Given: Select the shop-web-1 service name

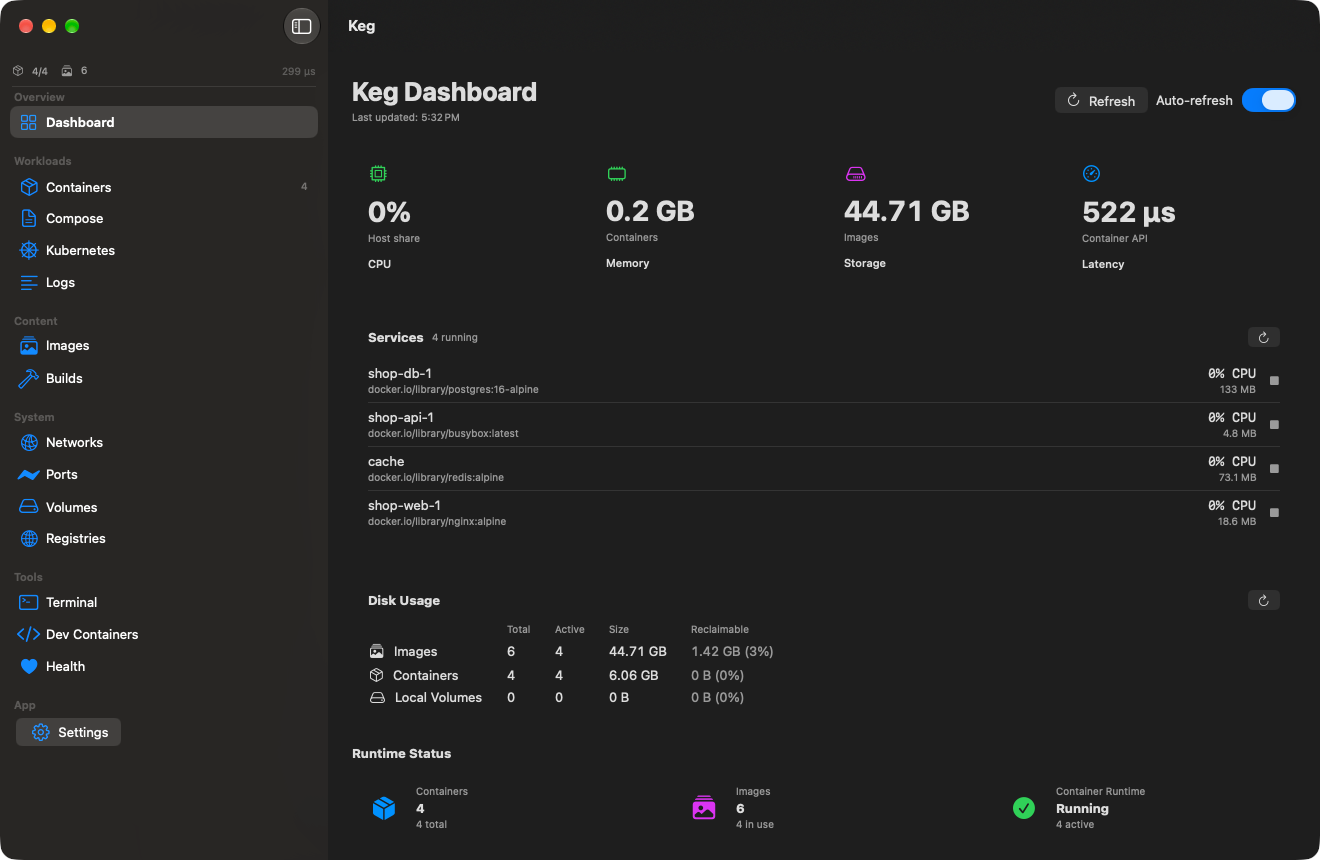Looking at the screenshot, I should [x=404, y=506].
